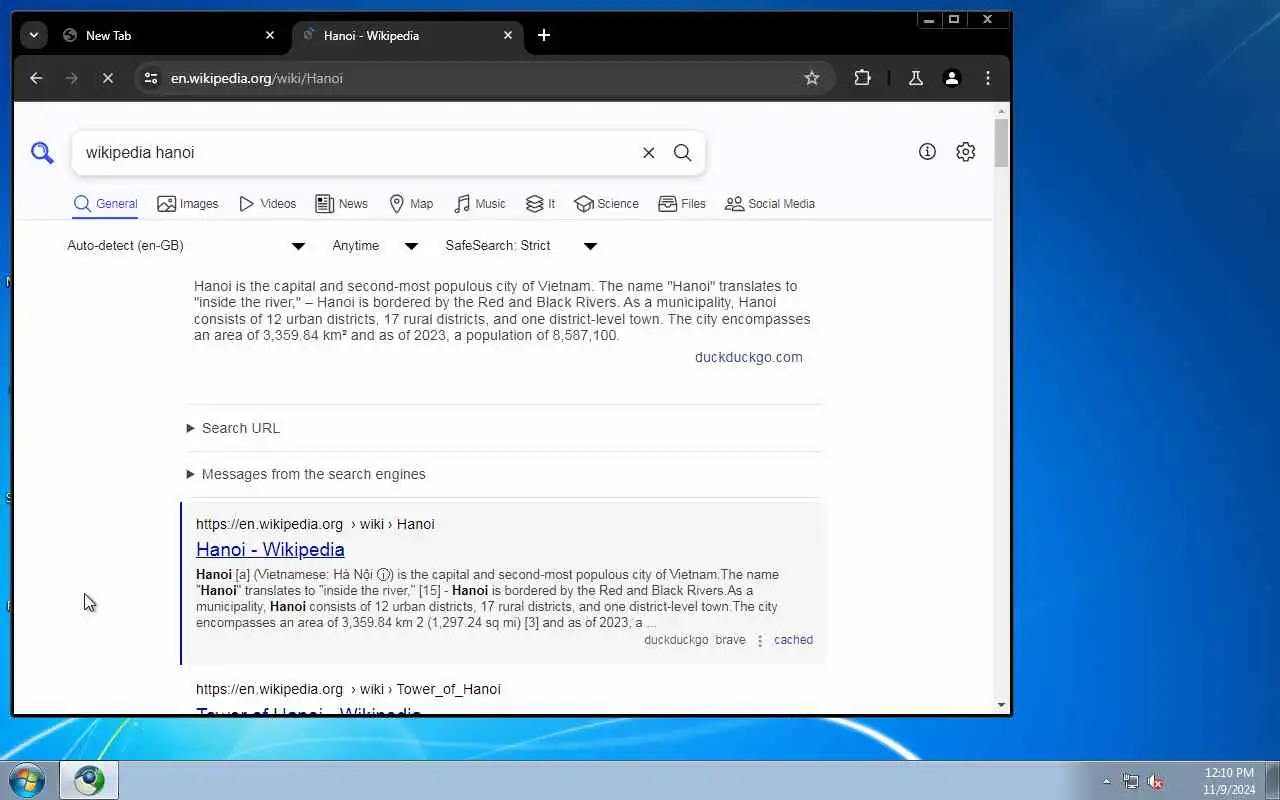Click the SearXNG magnifier logo

click(42, 153)
